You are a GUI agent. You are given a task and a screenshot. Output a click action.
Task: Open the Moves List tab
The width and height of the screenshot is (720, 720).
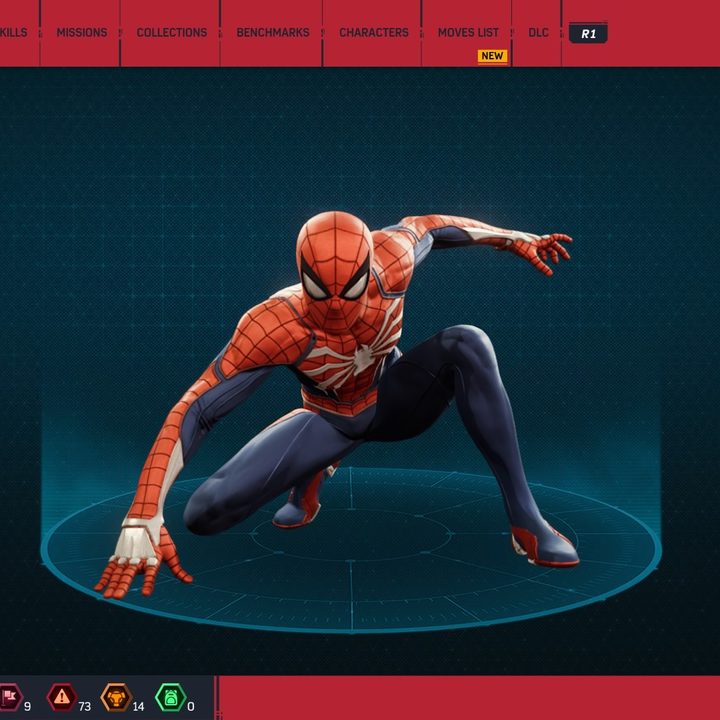pos(468,33)
